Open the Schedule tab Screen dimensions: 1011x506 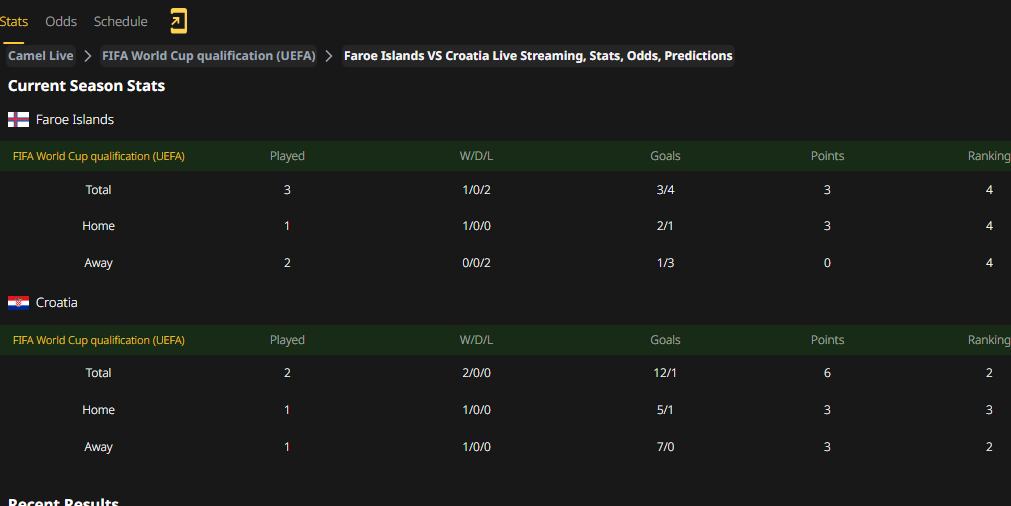click(x=121, y=21)
